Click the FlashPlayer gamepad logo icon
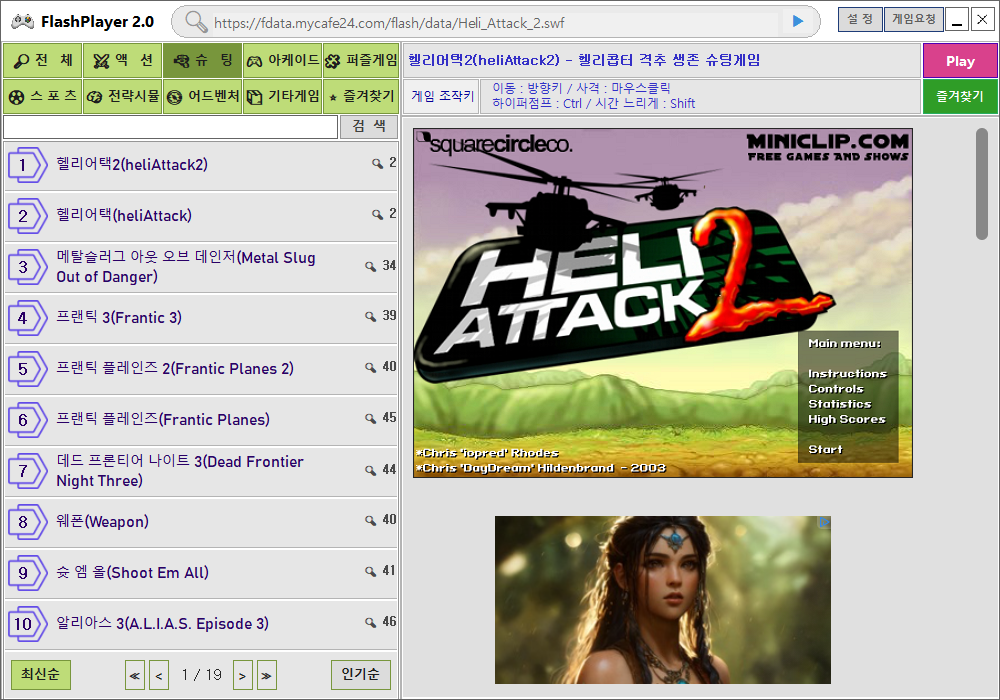Viewport: 1000px width, 700px height. point(22,22)
